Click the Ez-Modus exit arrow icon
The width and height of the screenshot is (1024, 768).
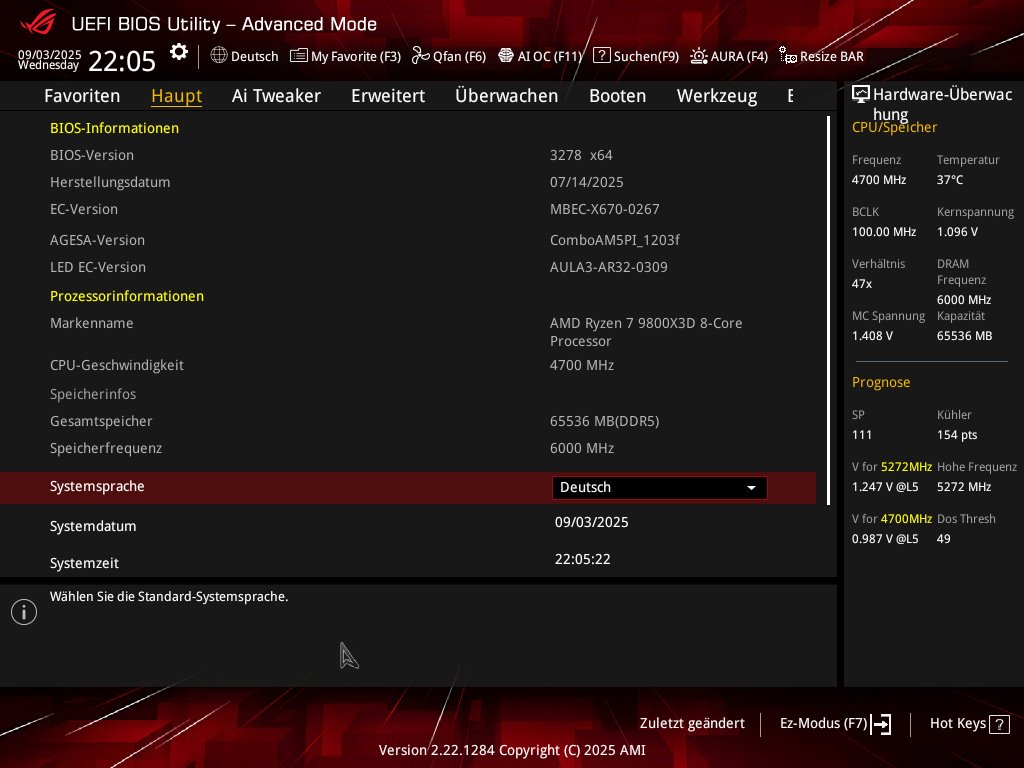881,724
